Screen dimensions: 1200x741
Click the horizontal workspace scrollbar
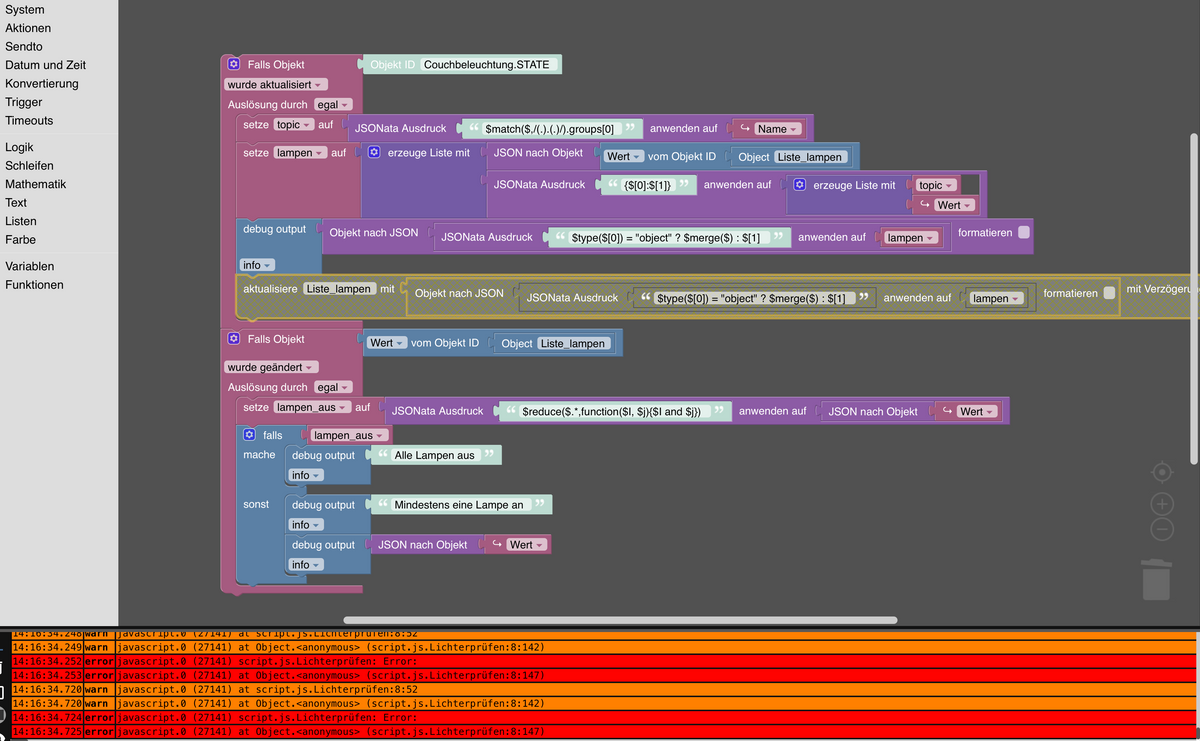[x=620, y=620]
